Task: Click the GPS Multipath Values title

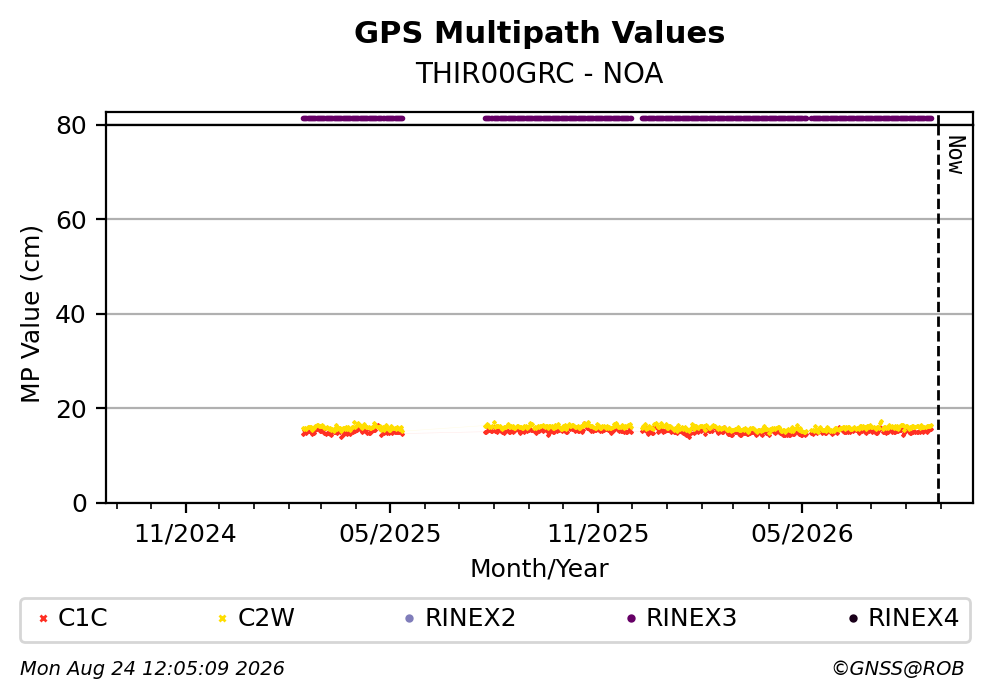Action: coord(540,33)
